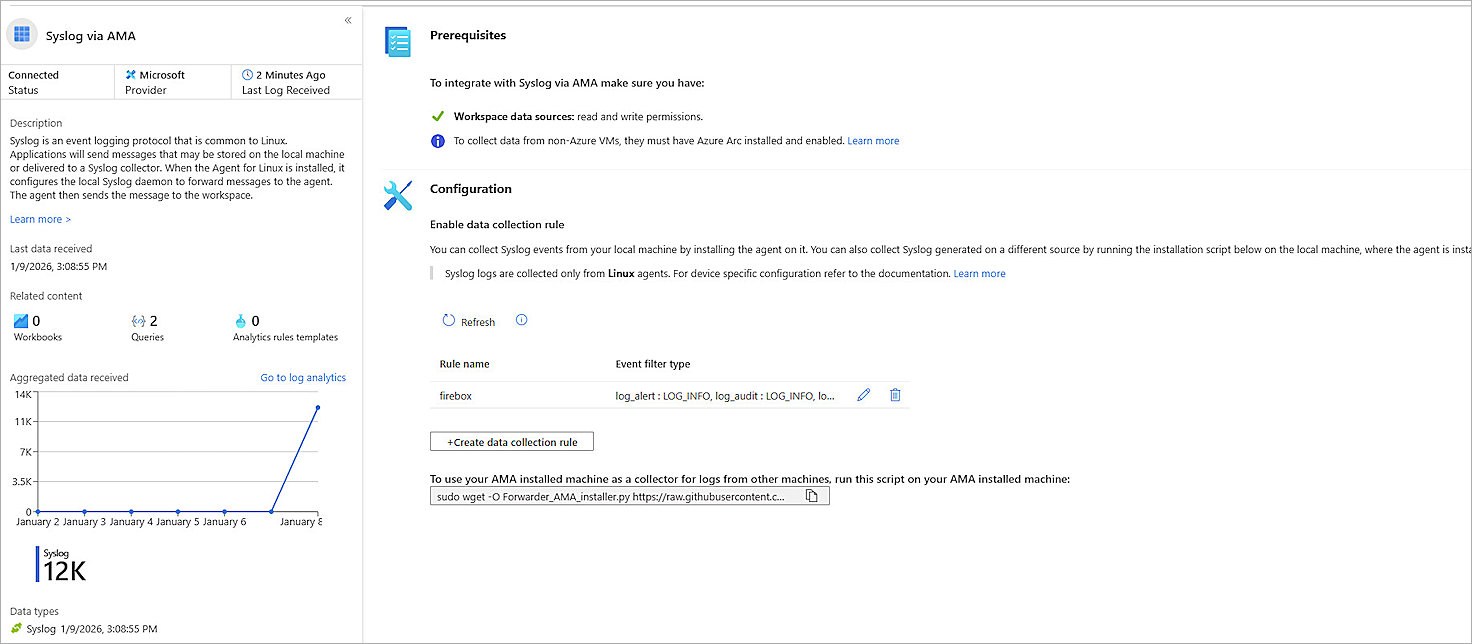
Task: Click the 2 Minutes Ago value
Action: click(x=291, y=75)
